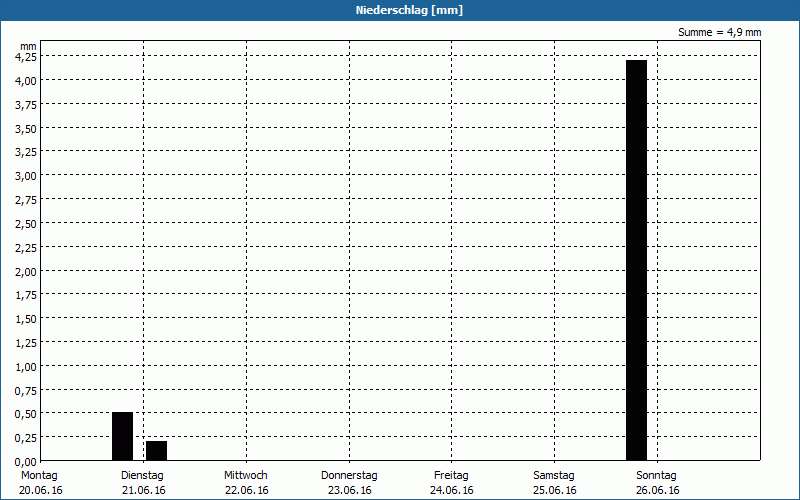Click the 0,75 y-axis value
Viewport: 800px width, 500px height.
26,390
